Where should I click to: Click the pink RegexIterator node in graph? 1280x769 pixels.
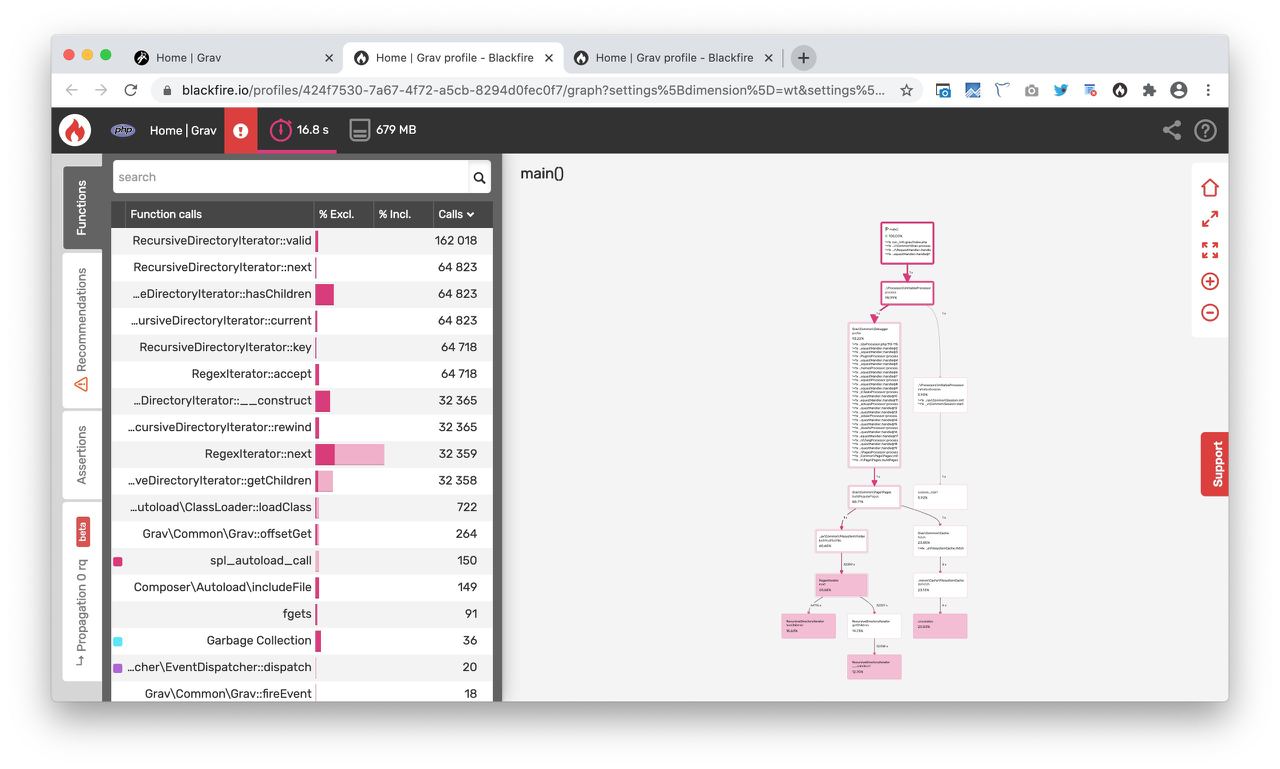pyautogui.click(x=842, y=584)
